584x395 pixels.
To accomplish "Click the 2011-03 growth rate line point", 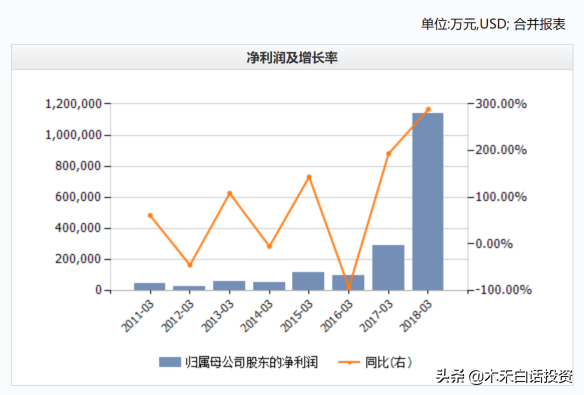I will (150, 216).
